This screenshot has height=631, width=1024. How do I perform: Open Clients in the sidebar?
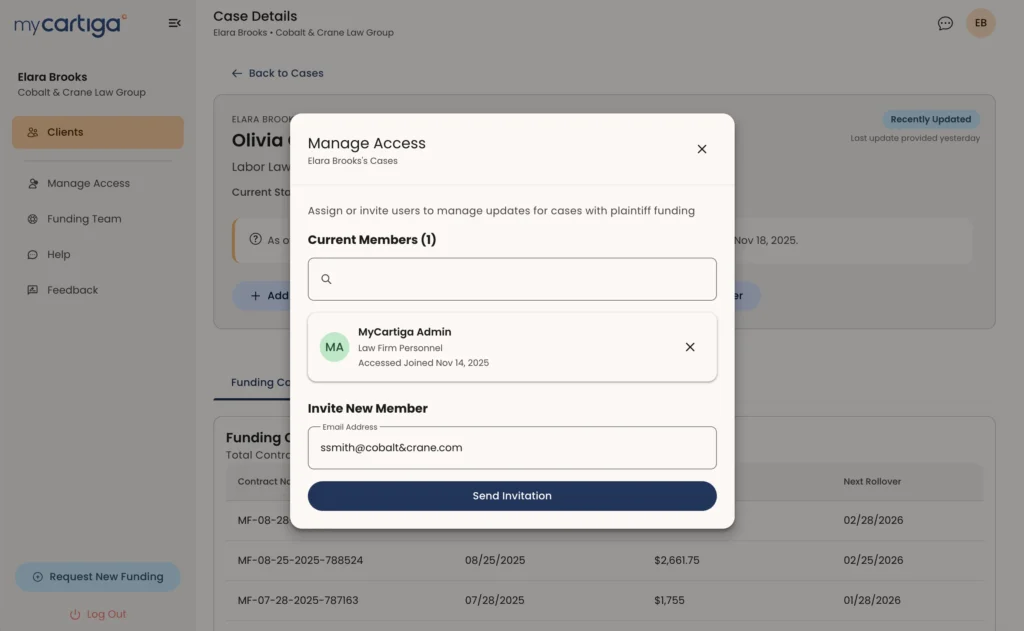click(98, 132)
